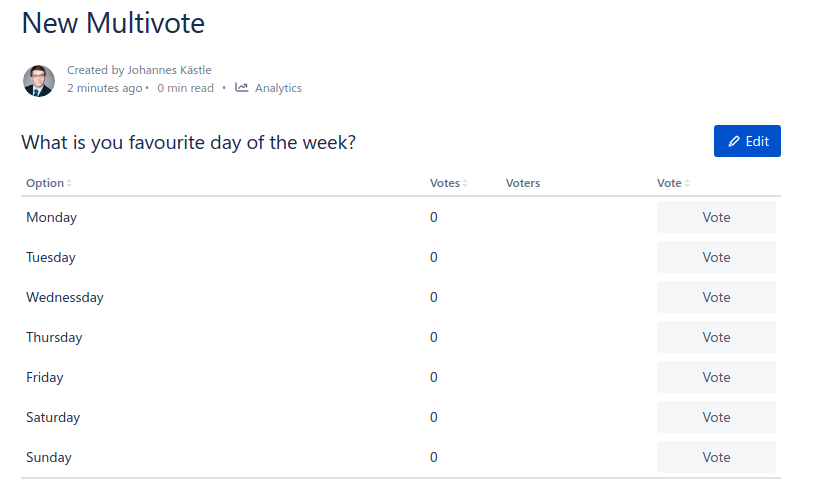Vote for Sunday

716,457
